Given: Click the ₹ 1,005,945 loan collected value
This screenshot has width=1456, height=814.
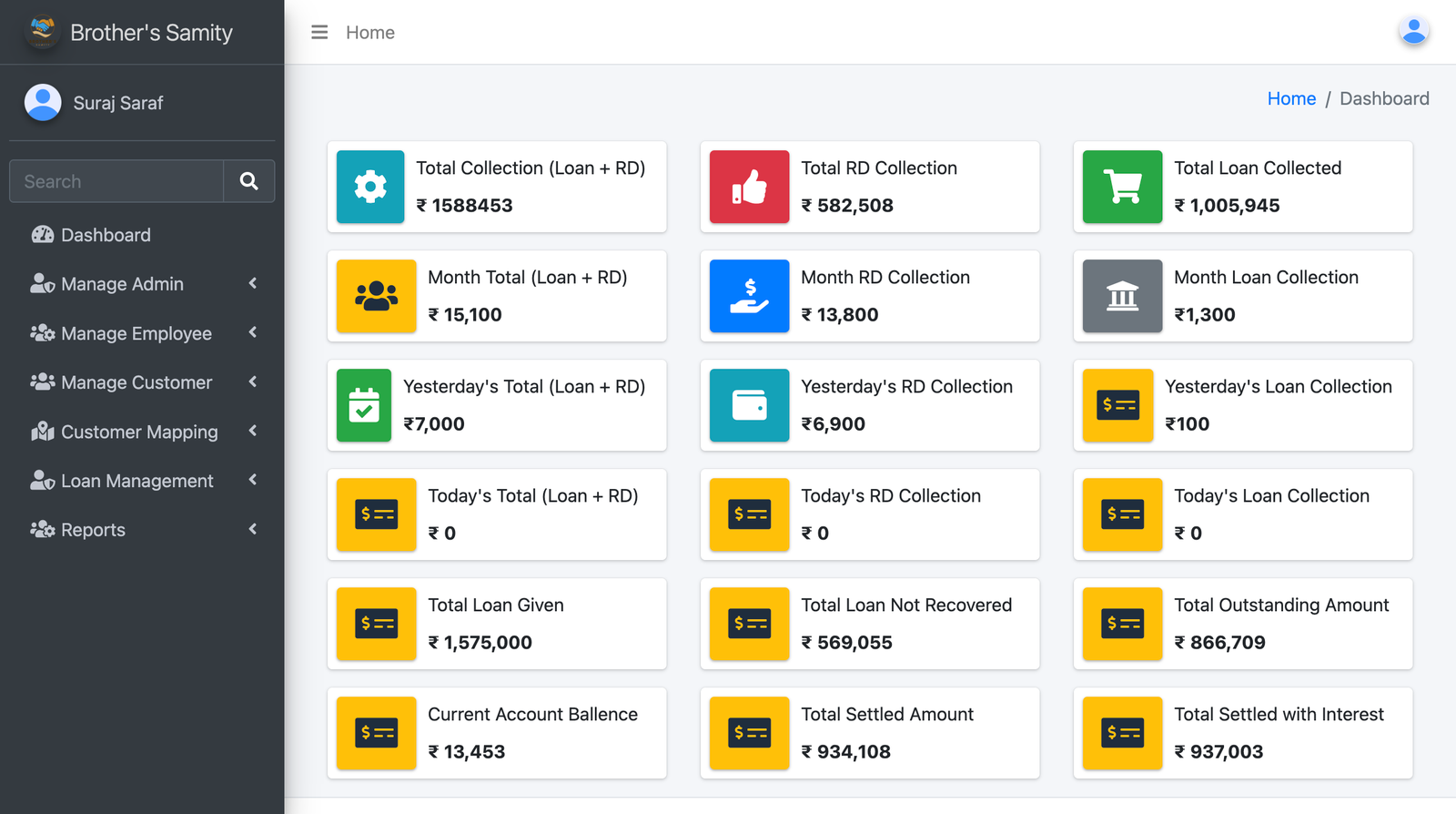Looking at the screenshot, I should [x=1227, y=206].
